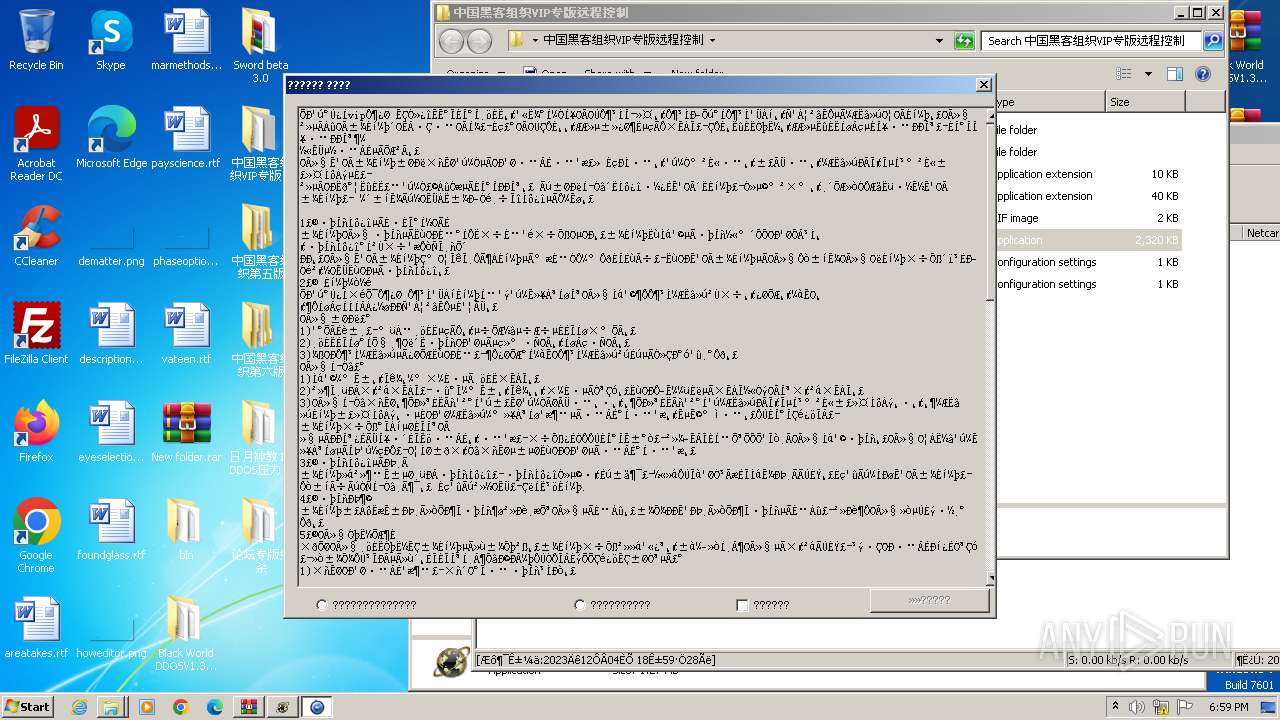Select the 2,320 KB application row
Image resolution: width=1280 pixels, height=720 pixels.
click(x=1089, y=240)
